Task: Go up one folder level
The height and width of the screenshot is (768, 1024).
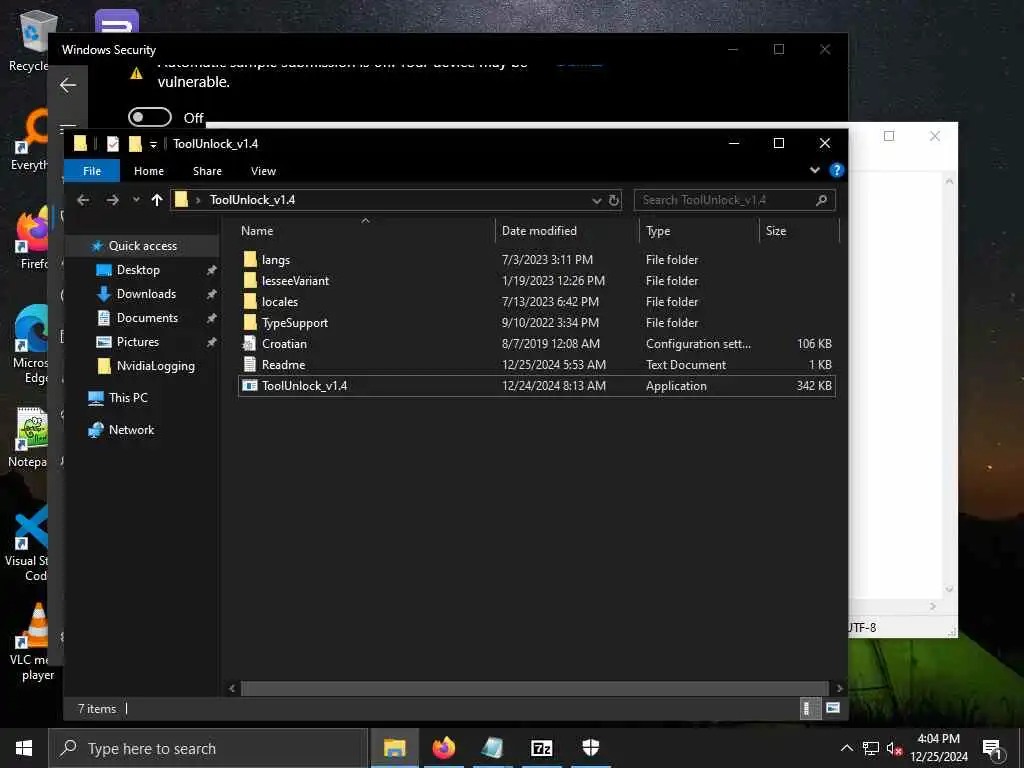Action: [157, 200]
